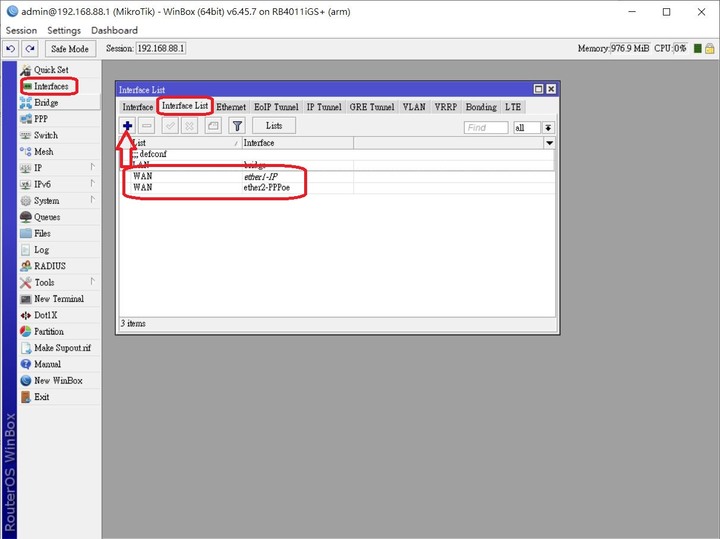Switch to the VLAN tab
Viewport: 720px width, 539px height.
414,107
